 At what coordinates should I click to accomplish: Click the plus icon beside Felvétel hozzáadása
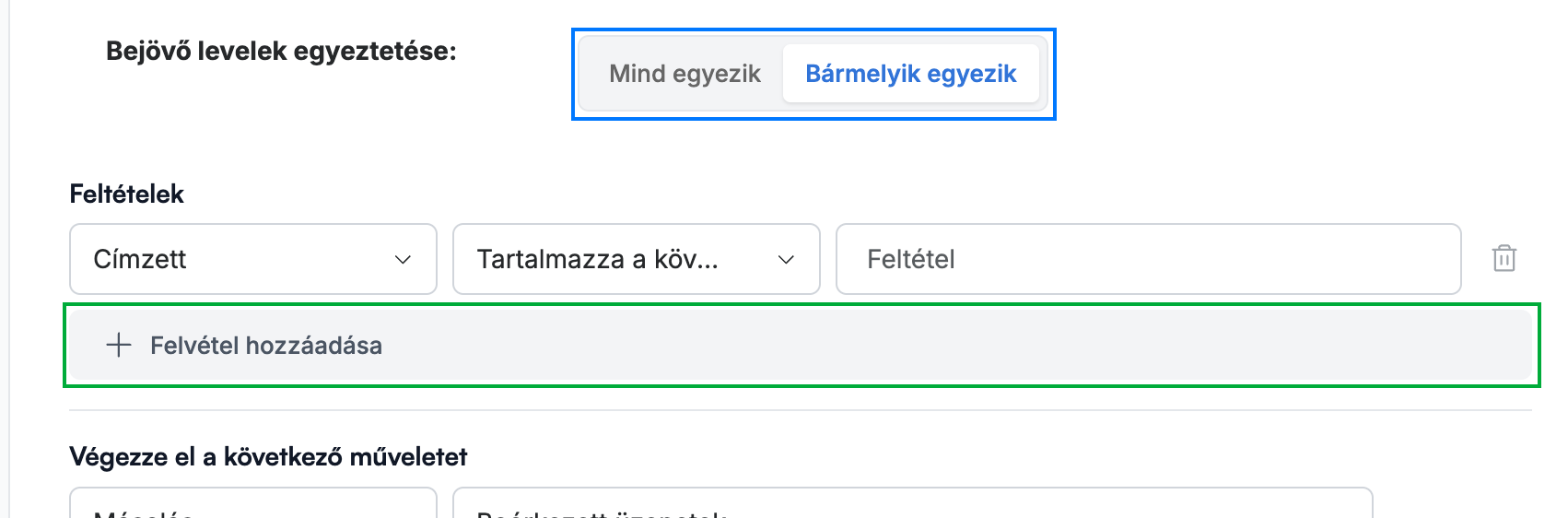pos(119,346)
